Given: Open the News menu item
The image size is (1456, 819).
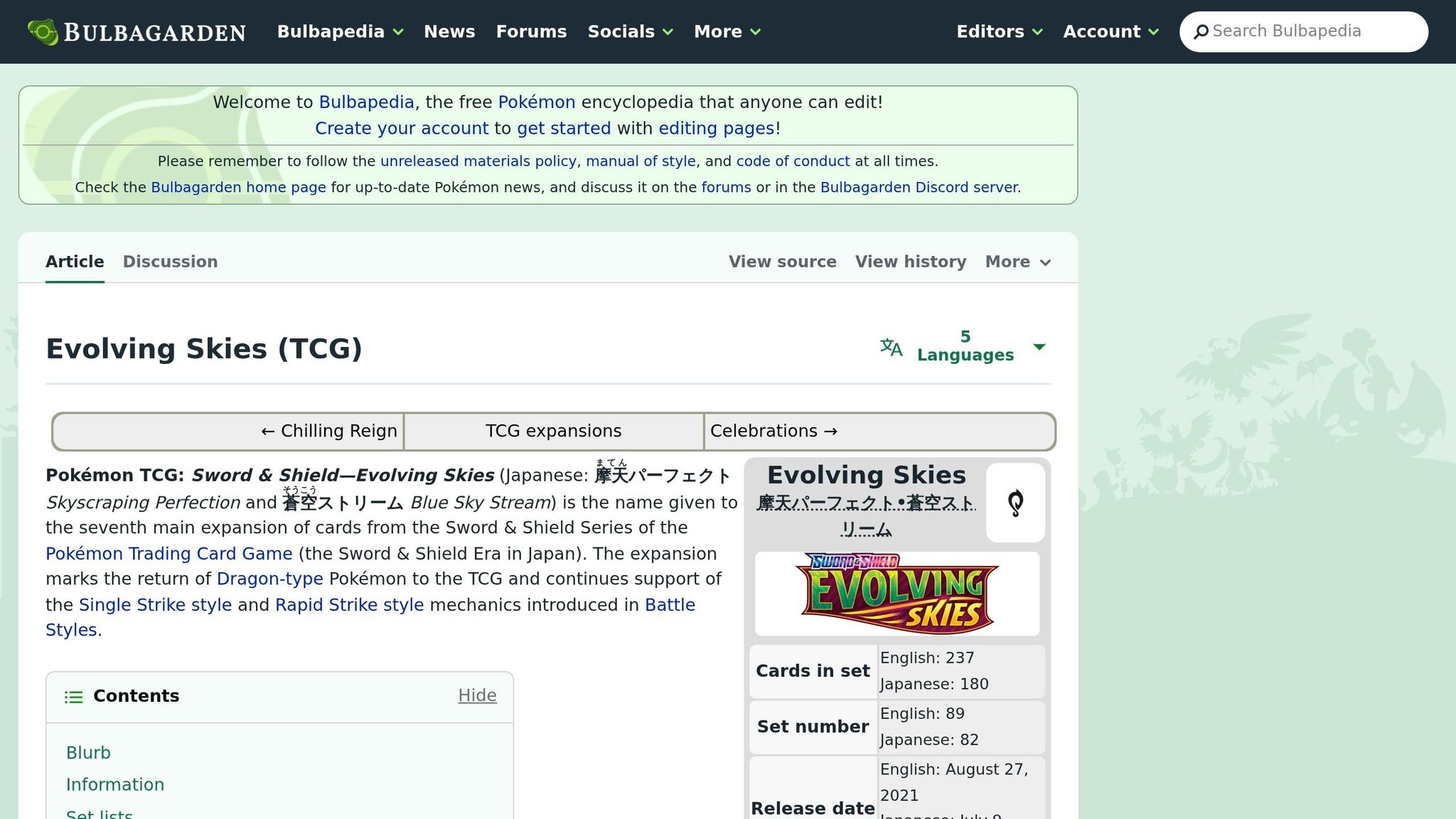Looking at the screenshot, I should pos(449,32).
